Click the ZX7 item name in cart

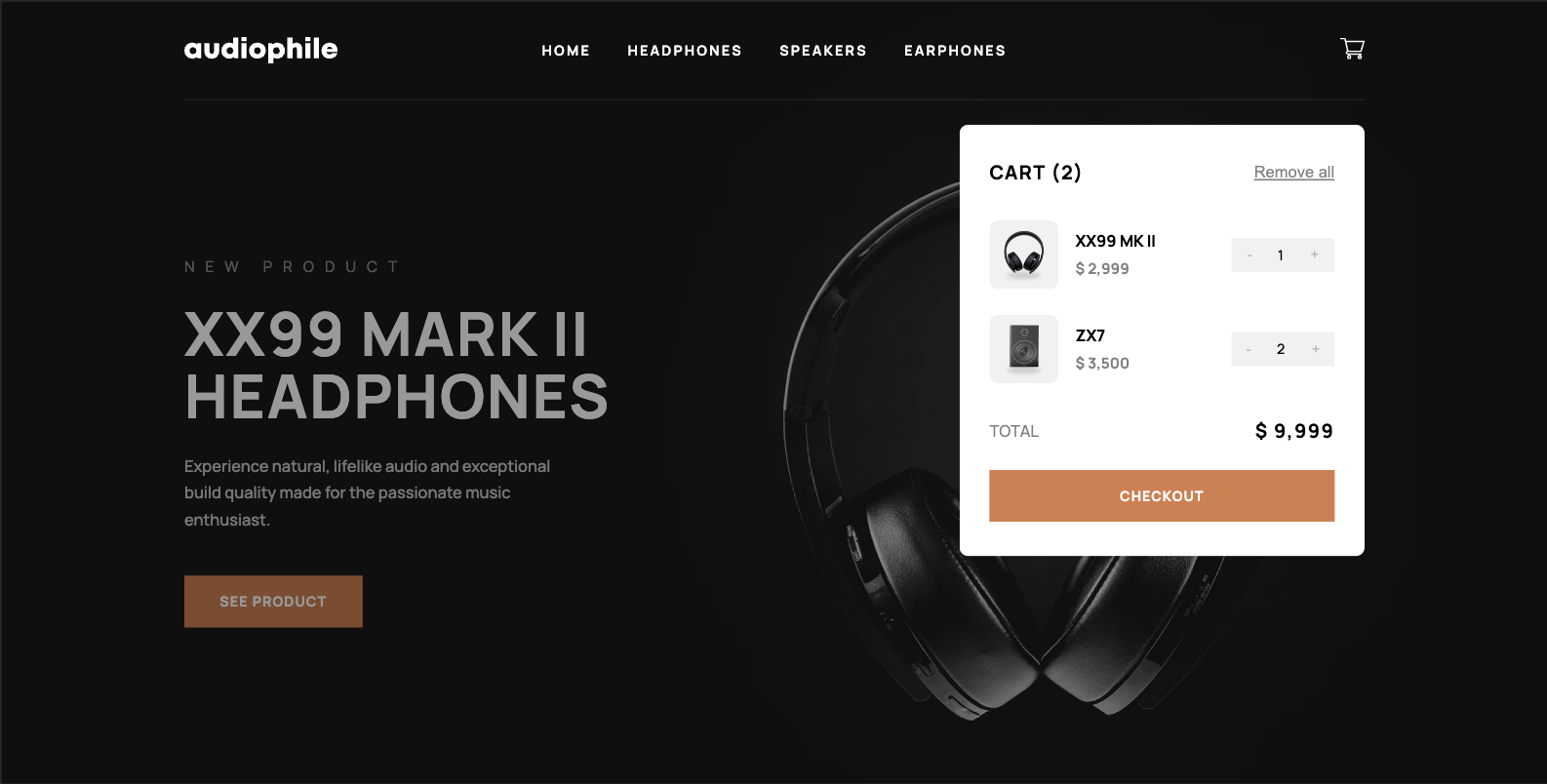point(1091,335)
